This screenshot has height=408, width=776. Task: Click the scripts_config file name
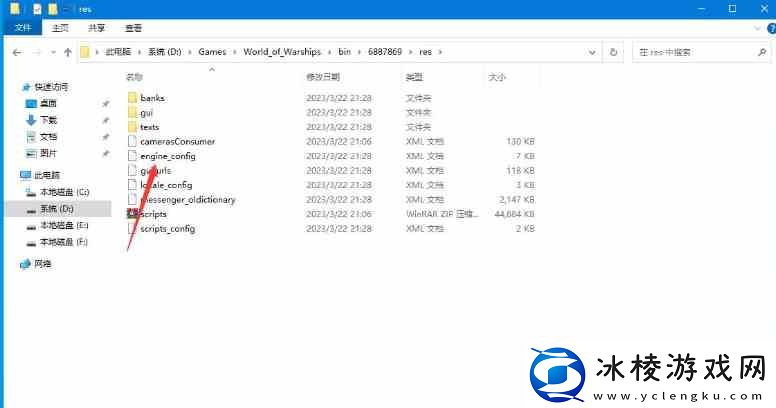coord(168,229)
